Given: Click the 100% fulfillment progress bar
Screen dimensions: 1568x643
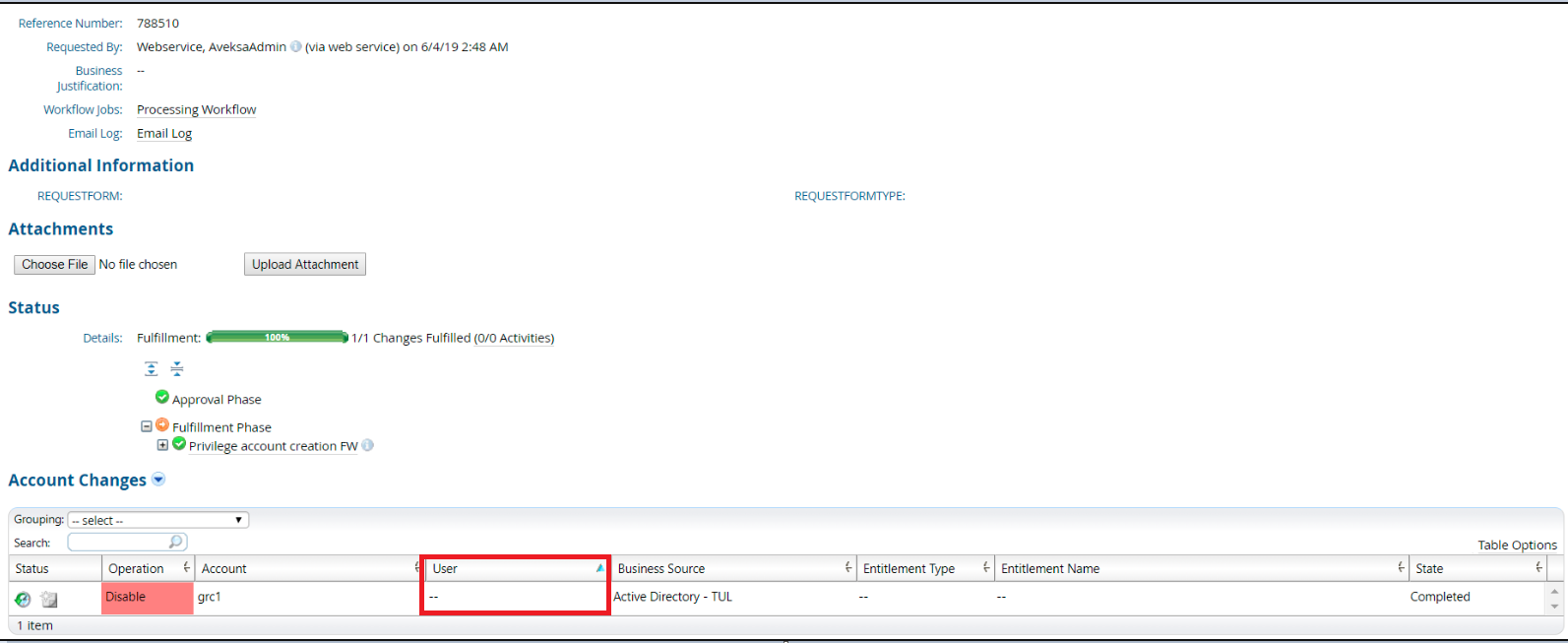Looking at the screenshot, I should 277,337.
